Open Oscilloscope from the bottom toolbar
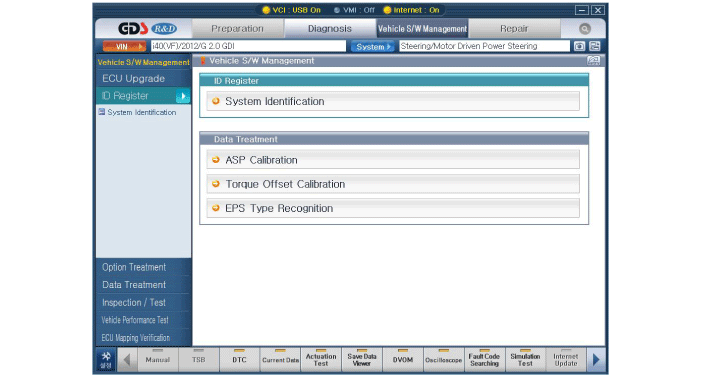 pyautogui.click(x=443, y=359)
